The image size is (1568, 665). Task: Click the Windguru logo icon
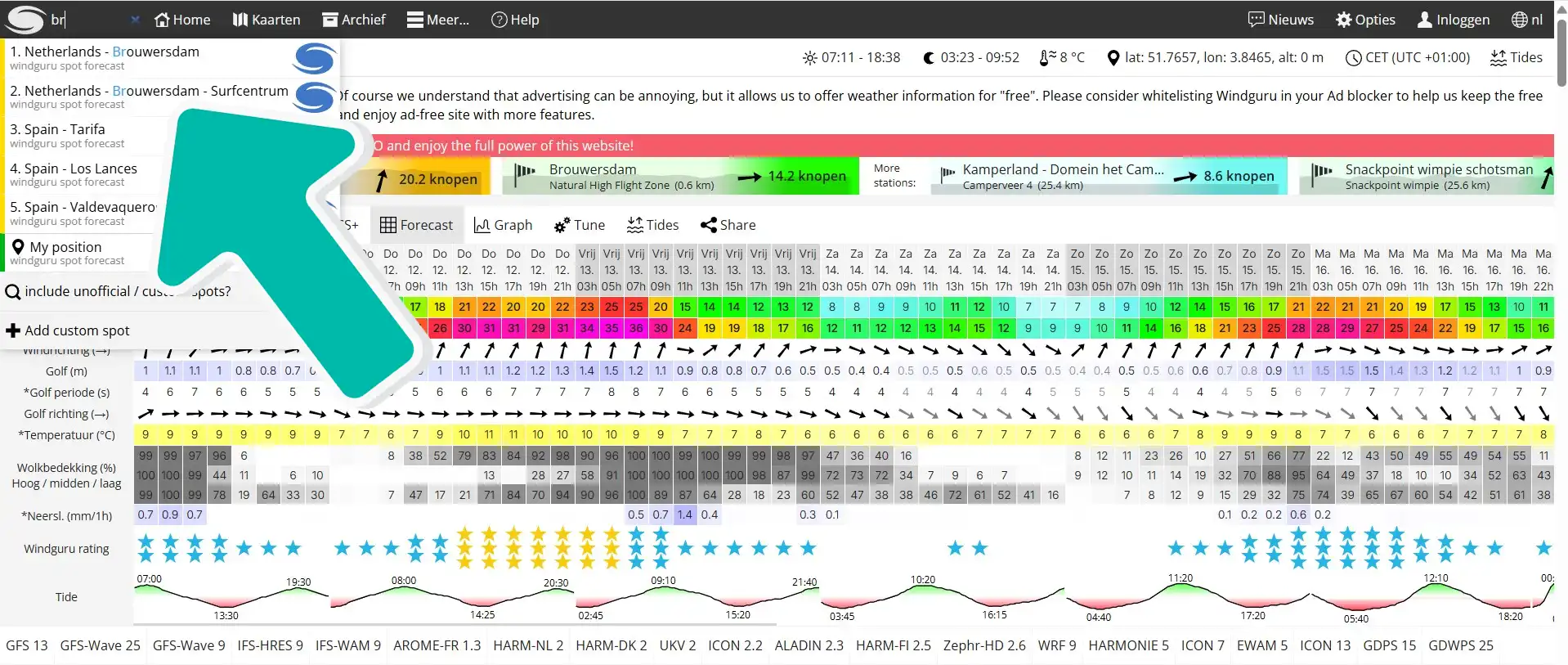pos(25,20)
